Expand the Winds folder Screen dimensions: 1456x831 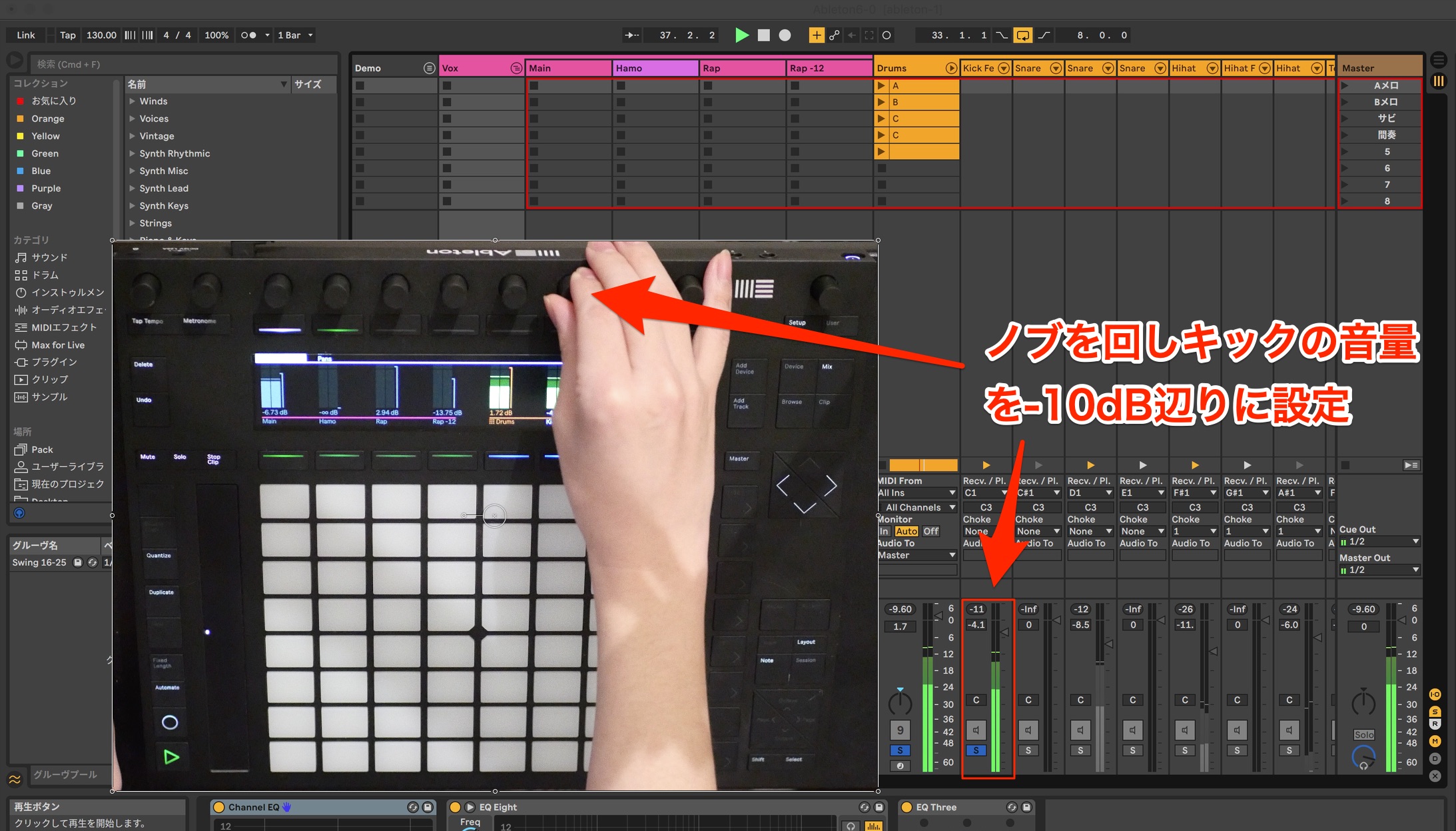(132, 101)
